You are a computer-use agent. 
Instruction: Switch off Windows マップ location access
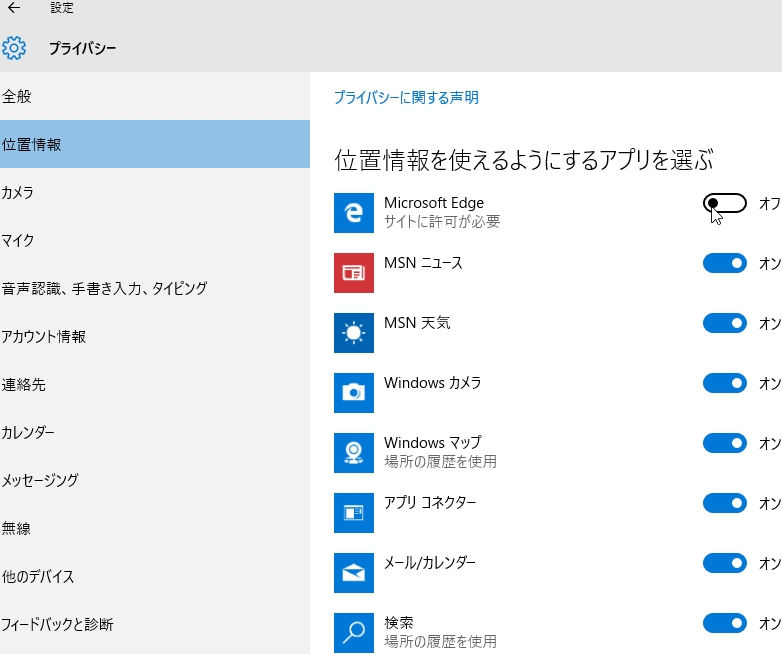tap(725, 443)
